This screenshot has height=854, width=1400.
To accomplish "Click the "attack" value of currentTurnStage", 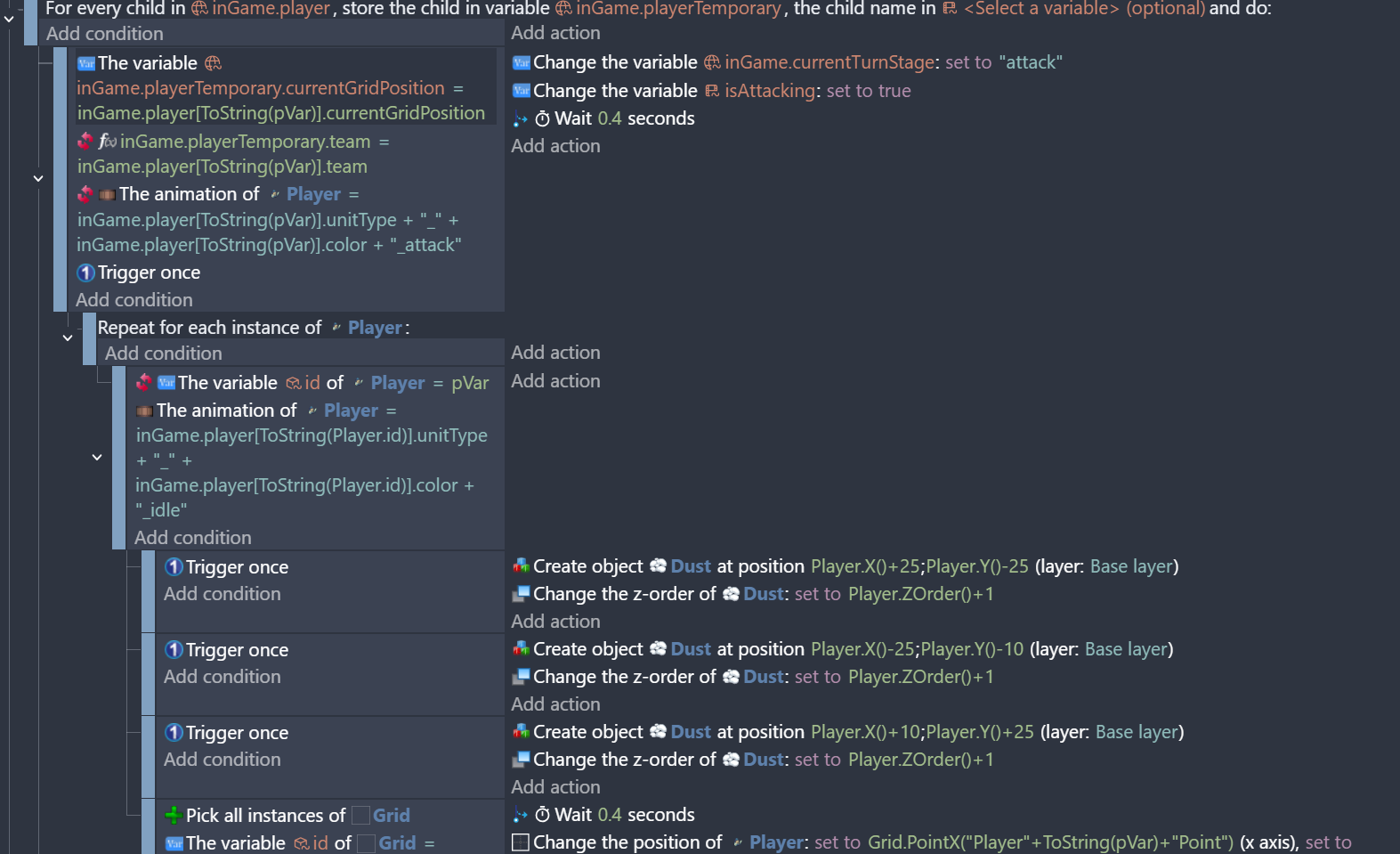I will [1031, 63].
